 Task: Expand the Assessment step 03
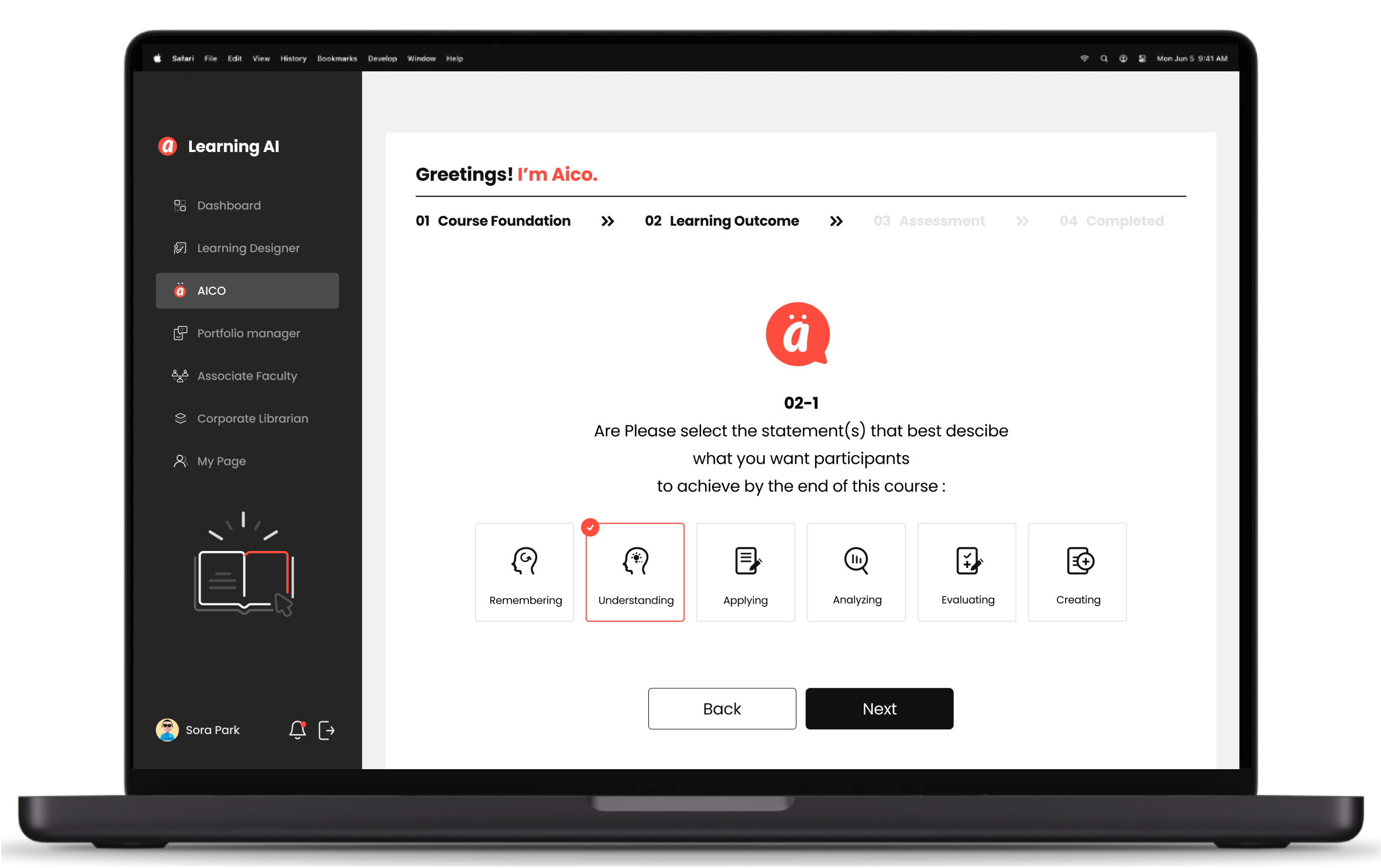point(929,220)
